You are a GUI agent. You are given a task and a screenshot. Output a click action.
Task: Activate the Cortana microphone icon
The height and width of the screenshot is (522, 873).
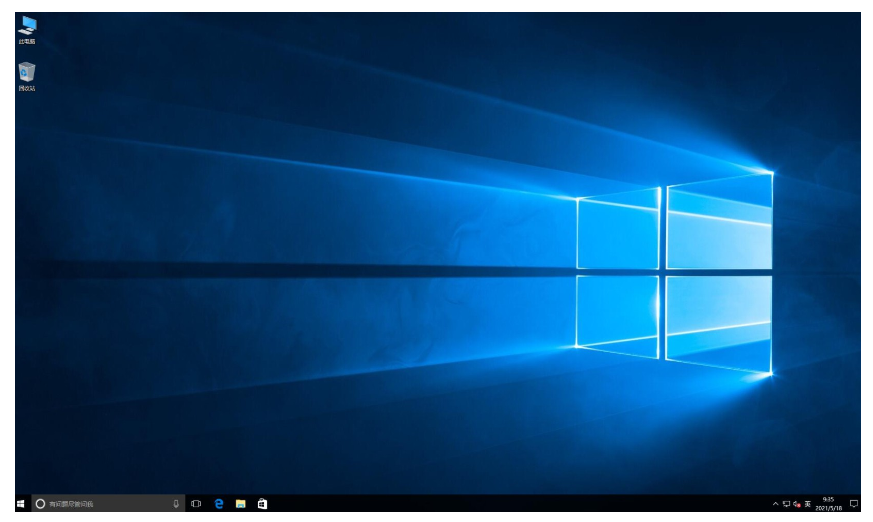[176, 504]
